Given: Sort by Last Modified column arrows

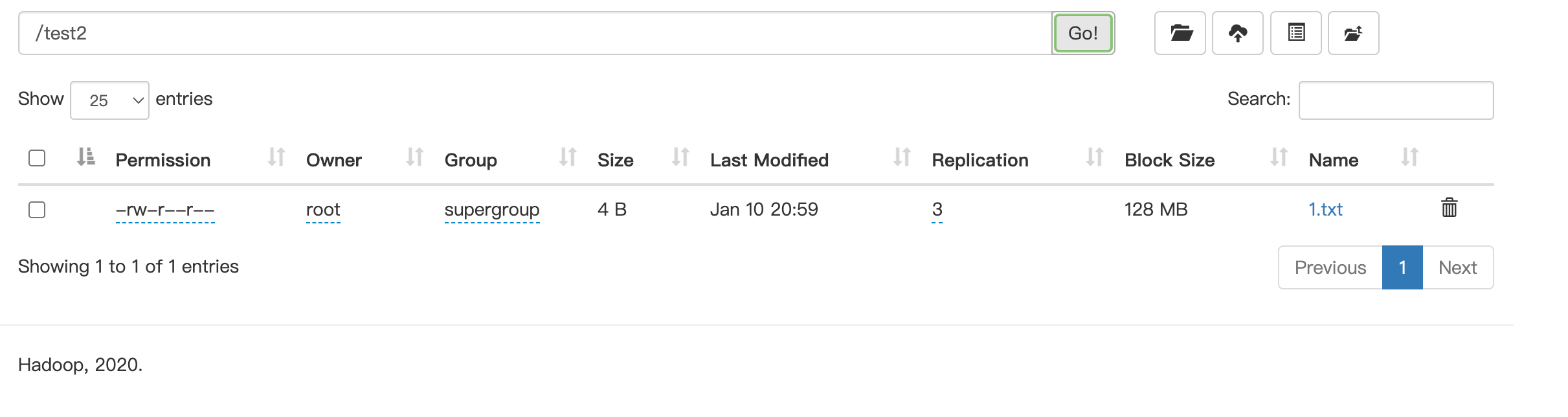Looking at the screenshot, I should pyautogui.click(x=902, y=157).
